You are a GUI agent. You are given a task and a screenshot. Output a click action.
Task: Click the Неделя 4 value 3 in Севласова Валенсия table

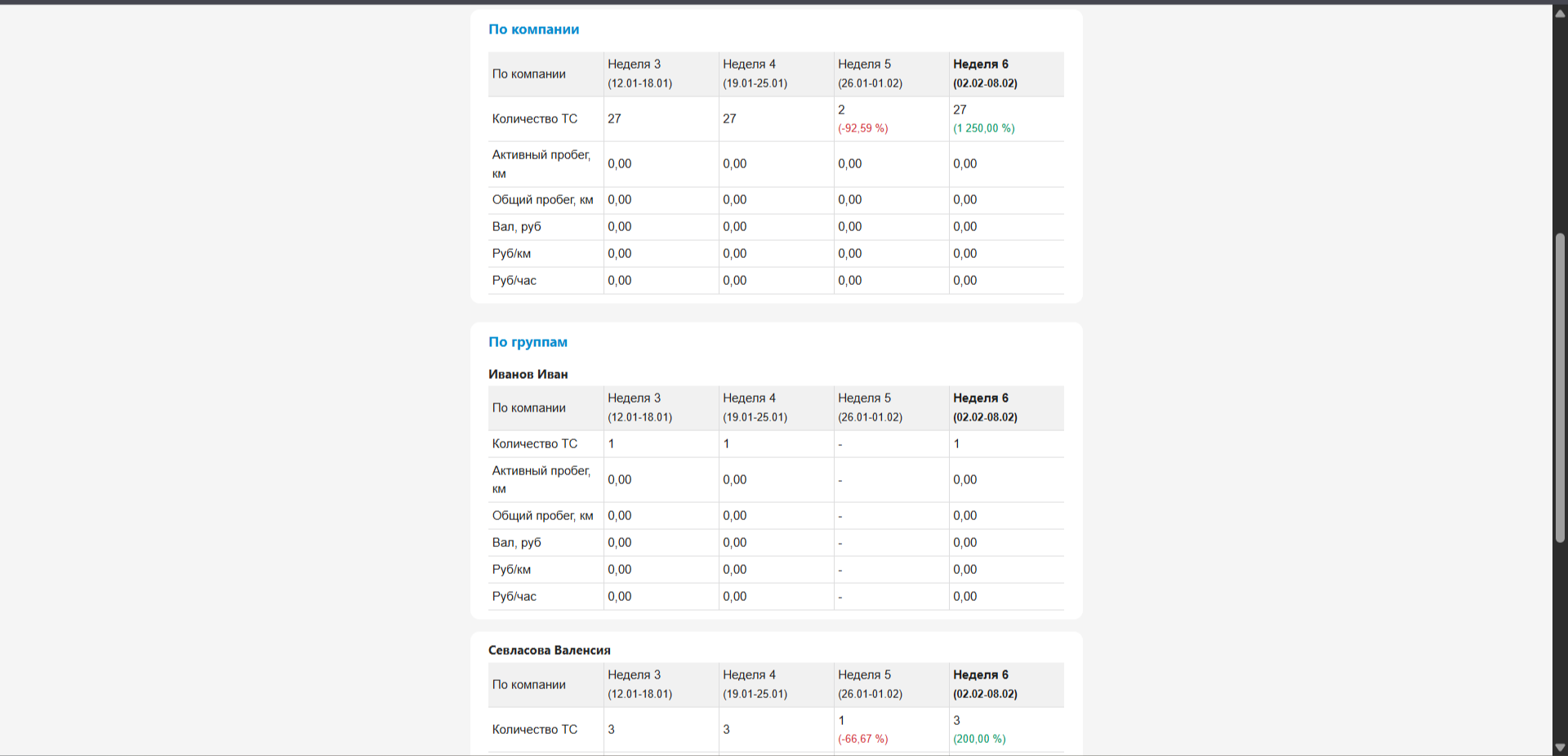tap(726, 730)
